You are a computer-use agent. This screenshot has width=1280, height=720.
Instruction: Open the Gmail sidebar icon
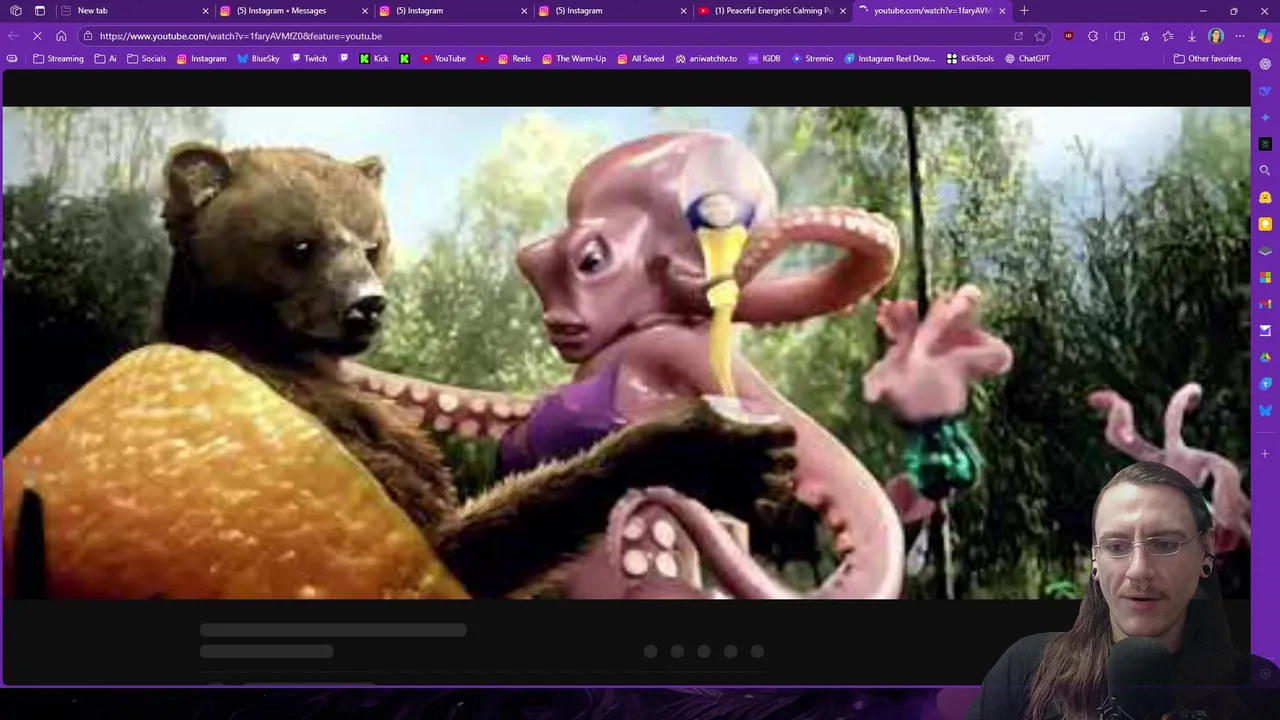1265,304
